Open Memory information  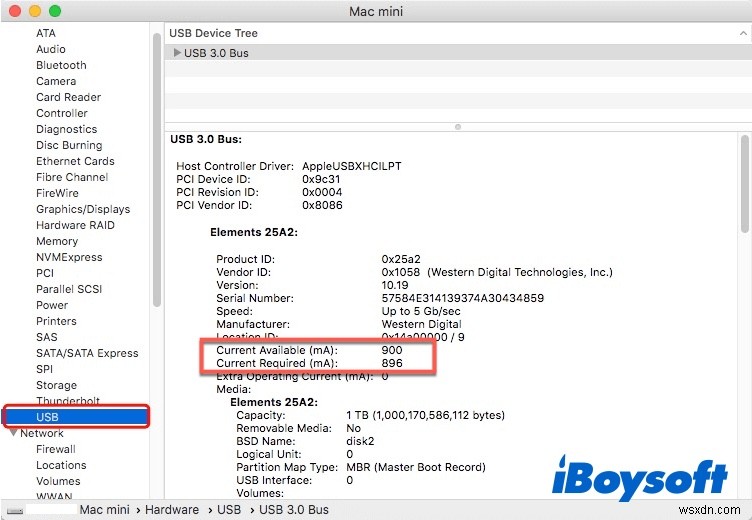click(57, 241)
